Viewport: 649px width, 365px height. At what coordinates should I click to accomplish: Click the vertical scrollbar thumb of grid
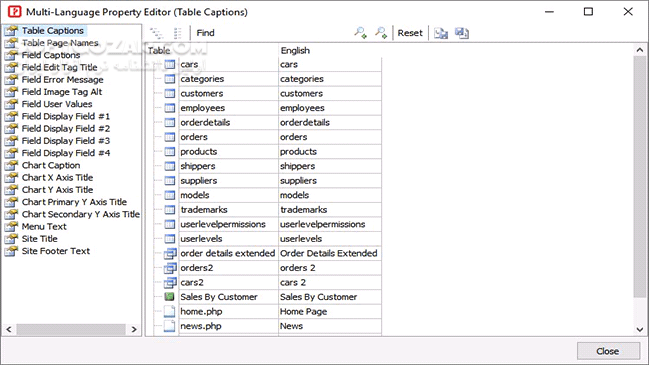640,177
